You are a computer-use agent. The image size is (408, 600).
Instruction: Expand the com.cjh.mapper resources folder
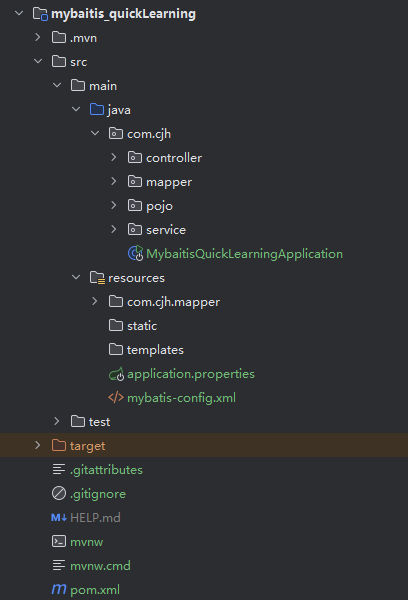pos(95,302)
